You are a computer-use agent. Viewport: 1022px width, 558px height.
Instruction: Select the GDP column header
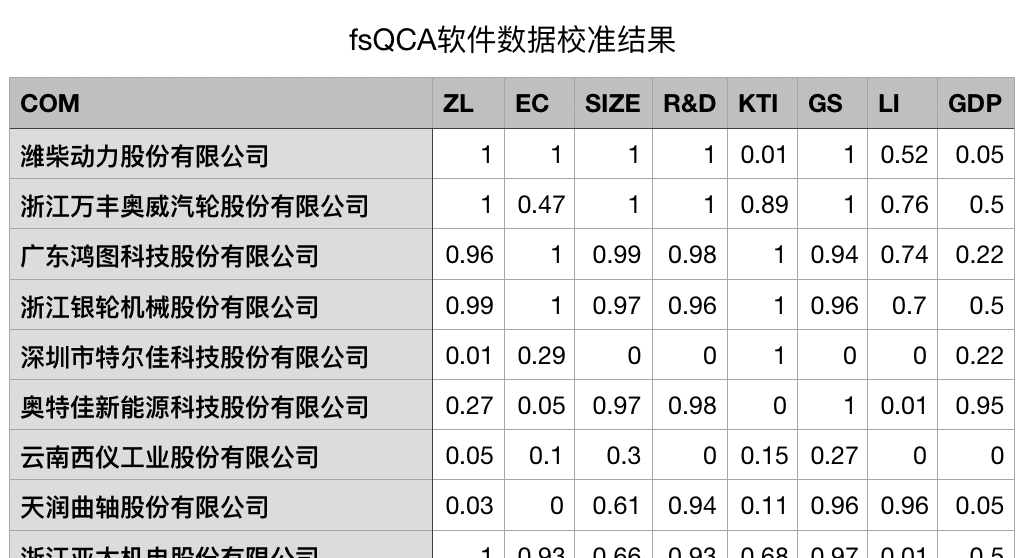(974, 104)
